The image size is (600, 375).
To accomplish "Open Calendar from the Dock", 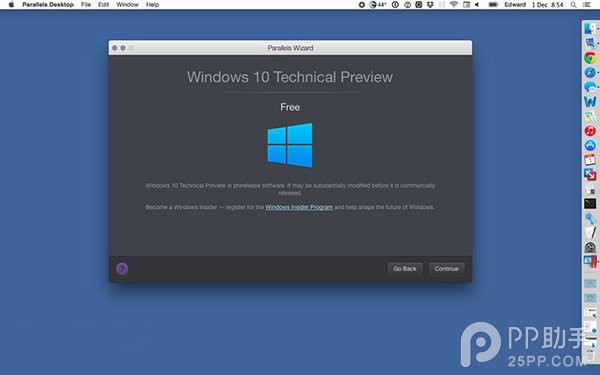I will click(x=590, y=160).
